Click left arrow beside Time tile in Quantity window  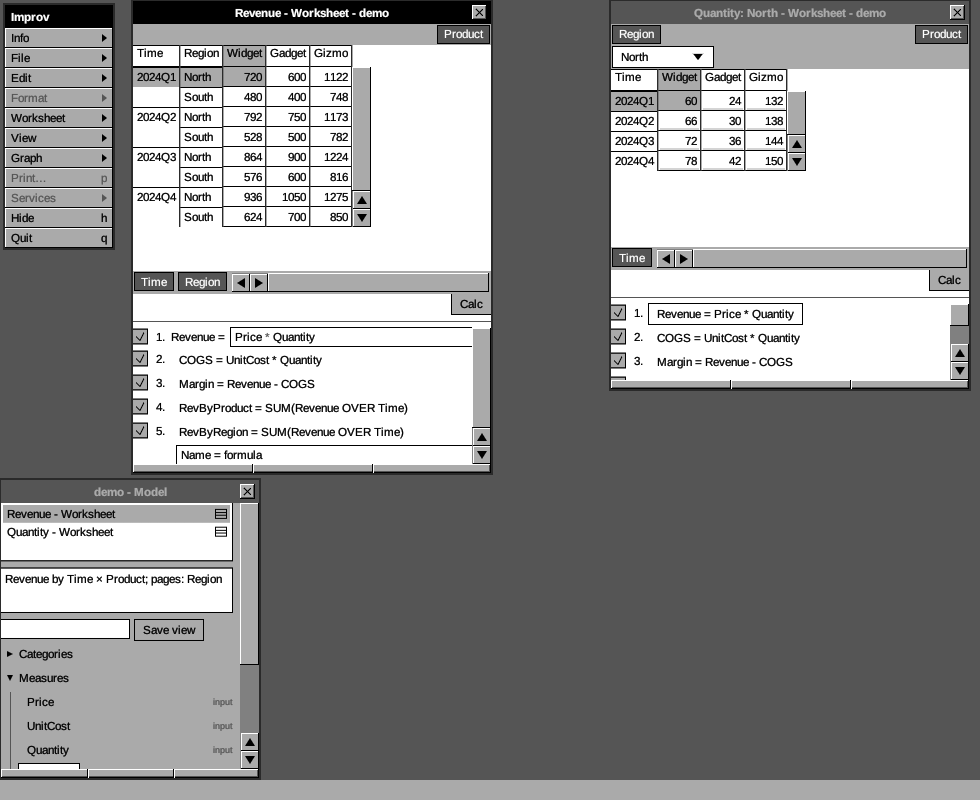[x=666, y=258]
